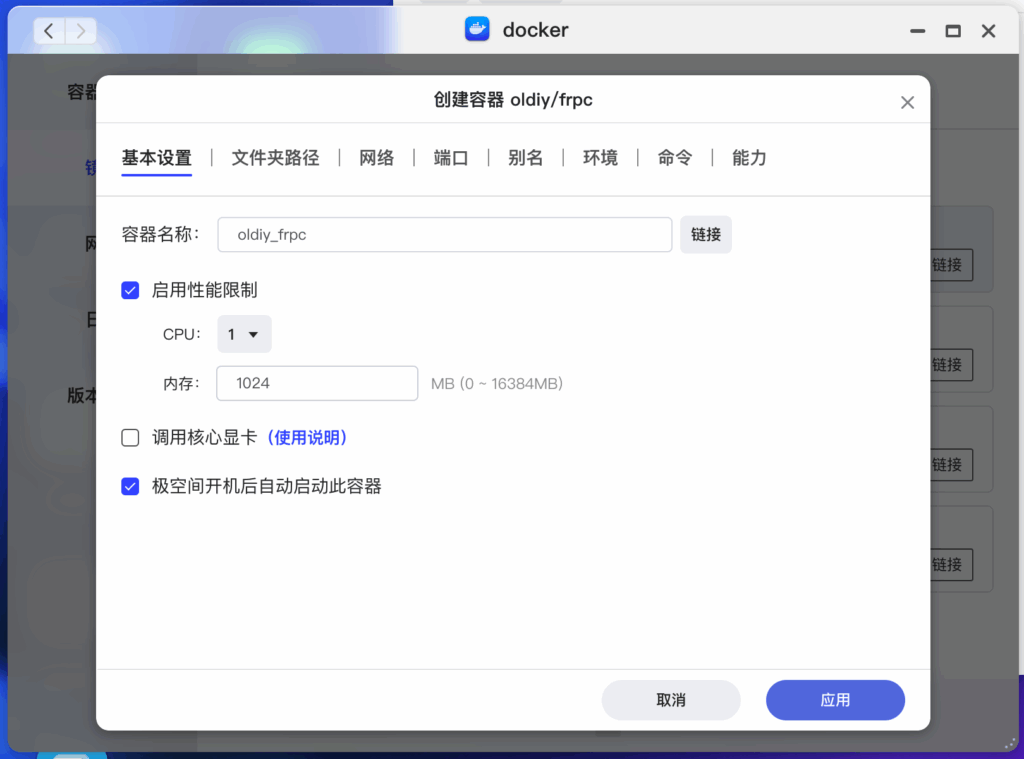Uncheck auto-start container on boot
1024x759 pixels.
(130, 485)
